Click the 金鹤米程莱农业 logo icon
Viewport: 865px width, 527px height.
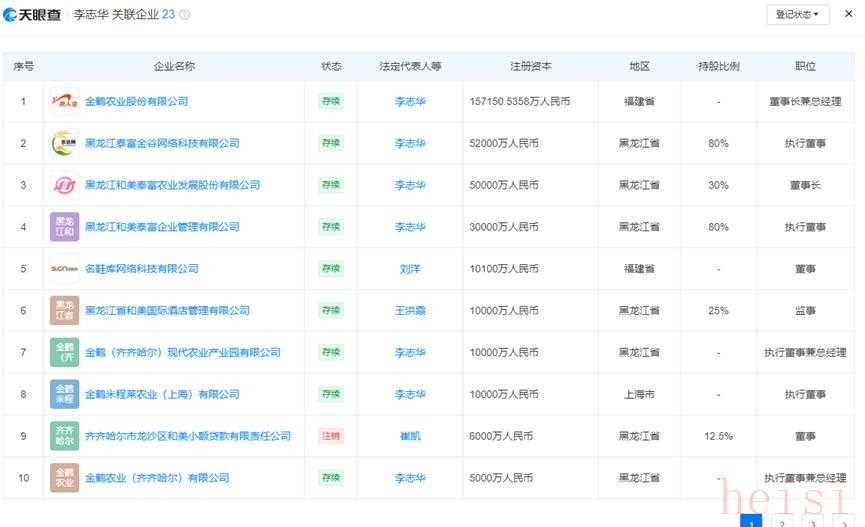[x=64, y=394]
